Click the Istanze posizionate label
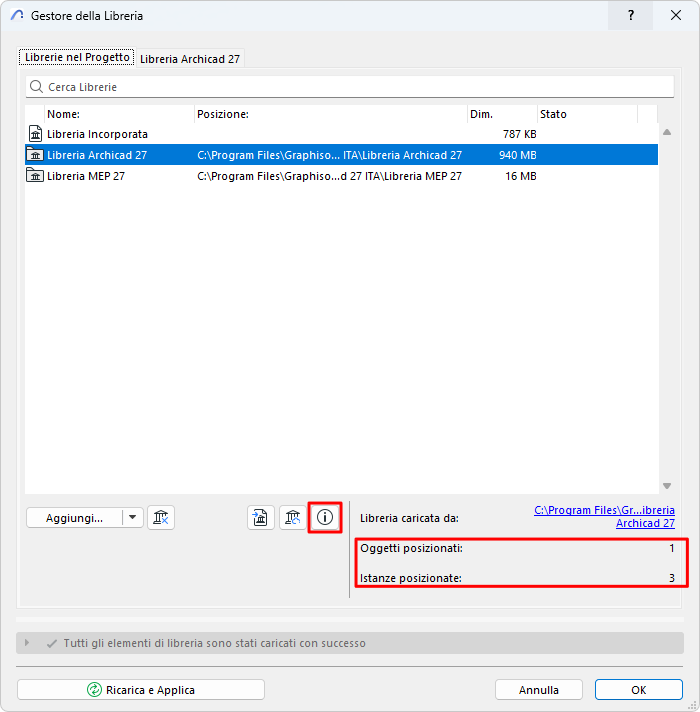The height and width of the screenshot is (712, 700). coord(411,578)
